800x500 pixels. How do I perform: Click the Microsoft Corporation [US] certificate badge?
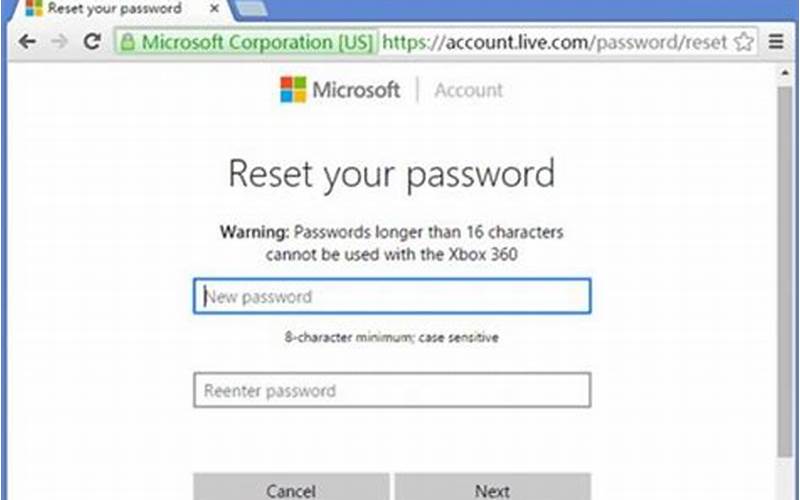247,42
